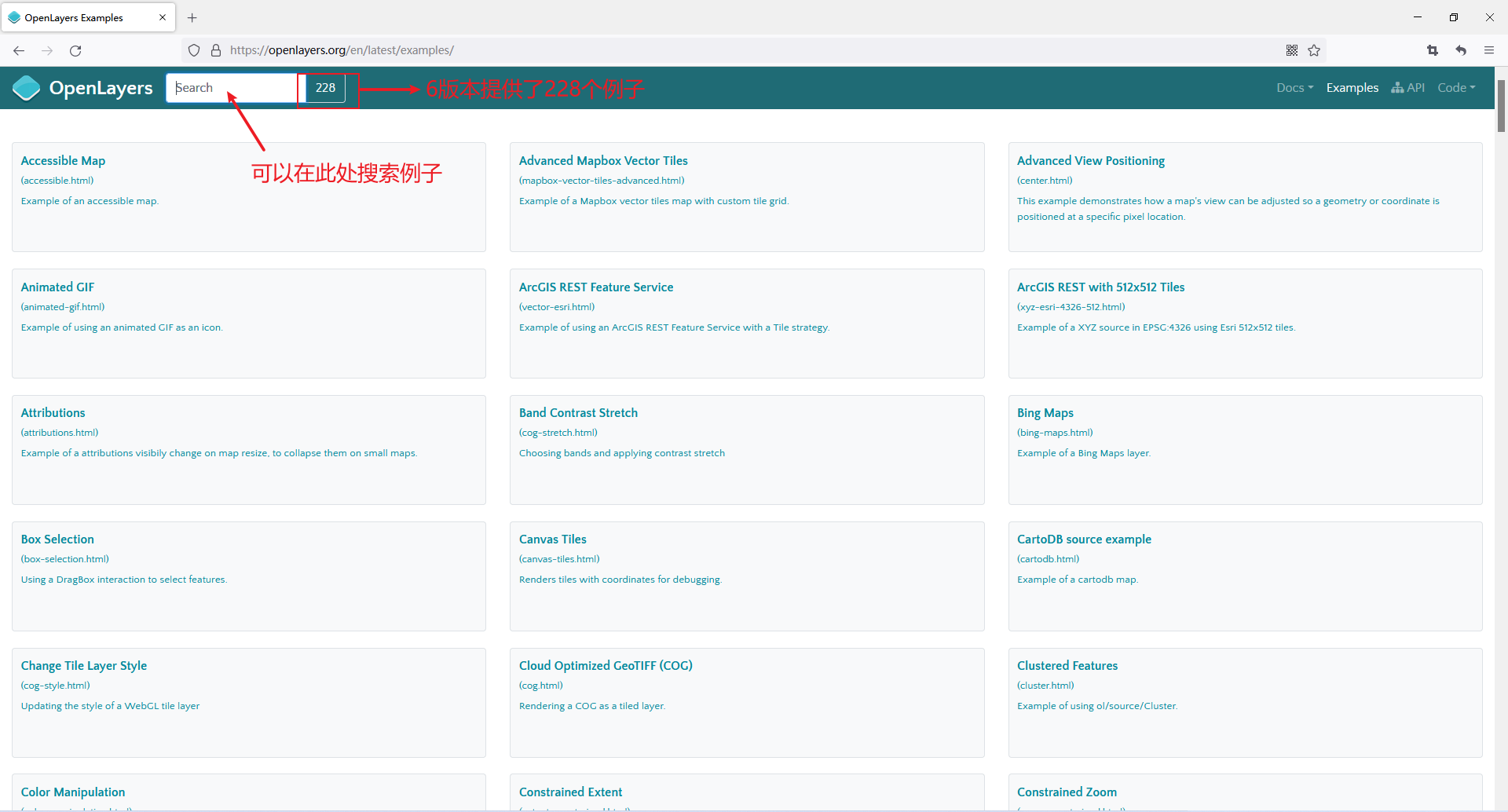Click the (accessible.html) file name
Viewport: 1508px width, 812px height.
[x=57, y=181]
